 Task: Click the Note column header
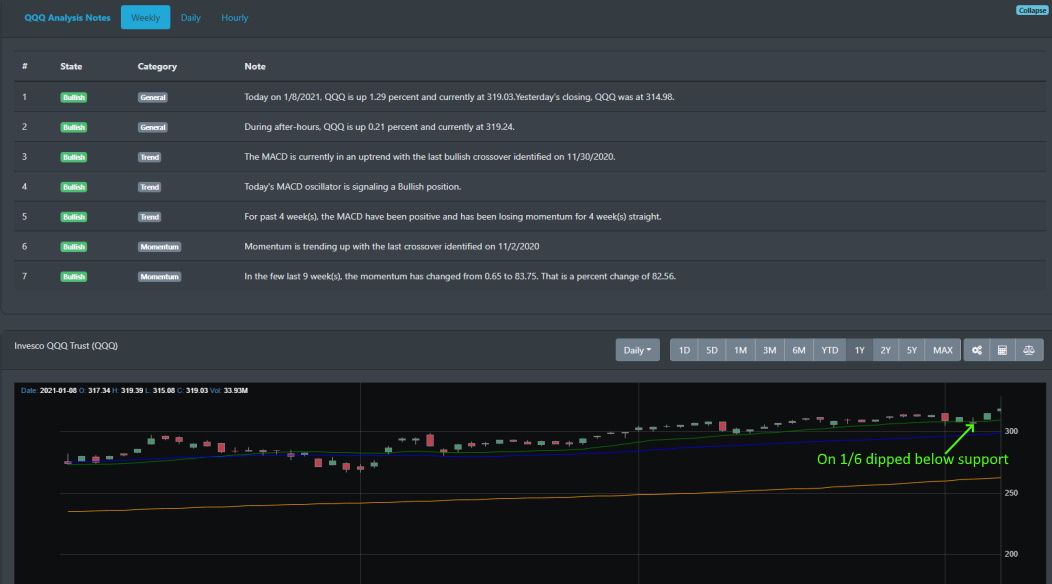tap(255, 66)
